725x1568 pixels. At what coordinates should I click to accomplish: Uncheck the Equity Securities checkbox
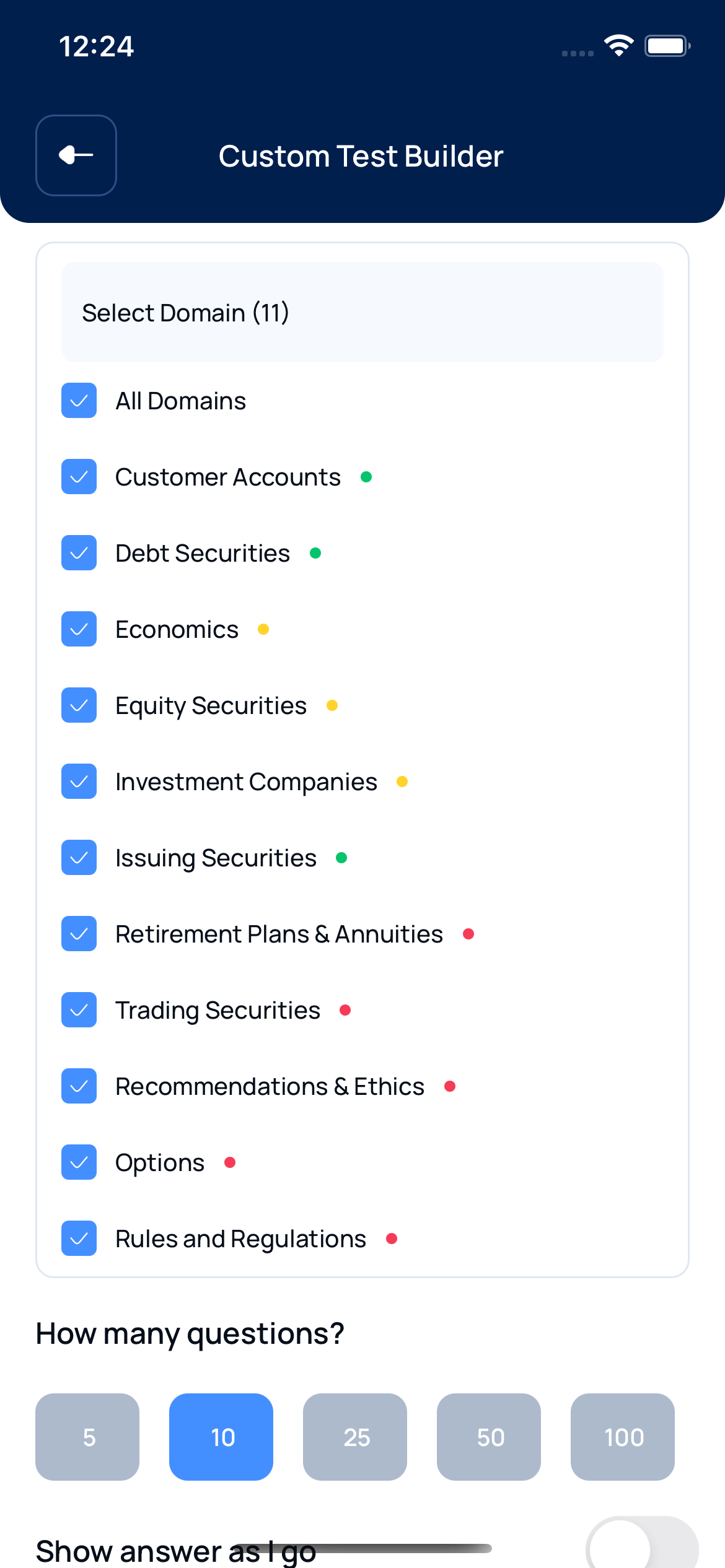[x=79, y=705]
